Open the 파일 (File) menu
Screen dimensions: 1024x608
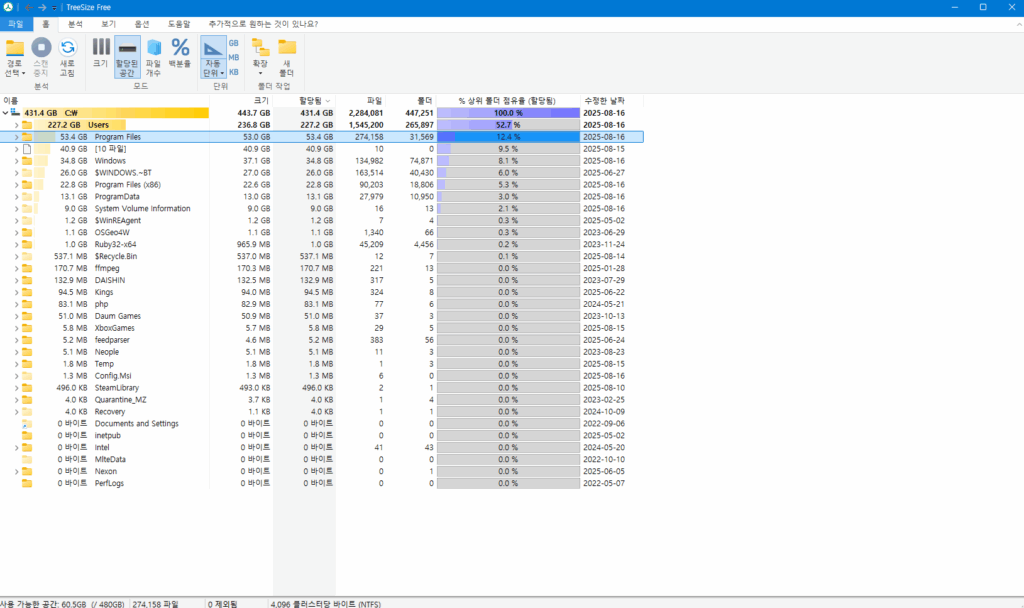click(x=16, y=24)
